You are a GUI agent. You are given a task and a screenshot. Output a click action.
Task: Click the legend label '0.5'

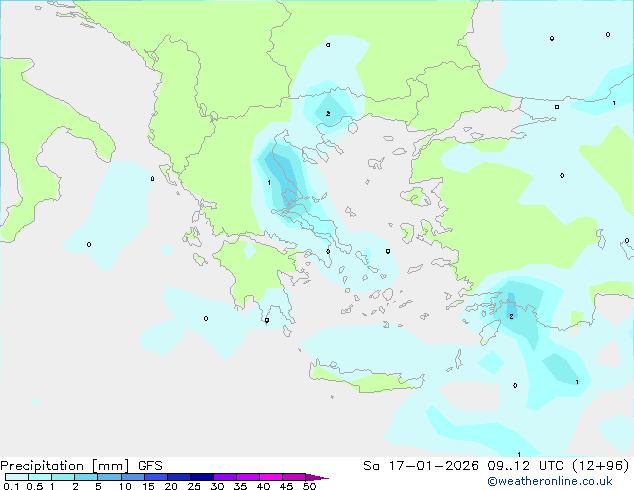[x=35, y=486]
